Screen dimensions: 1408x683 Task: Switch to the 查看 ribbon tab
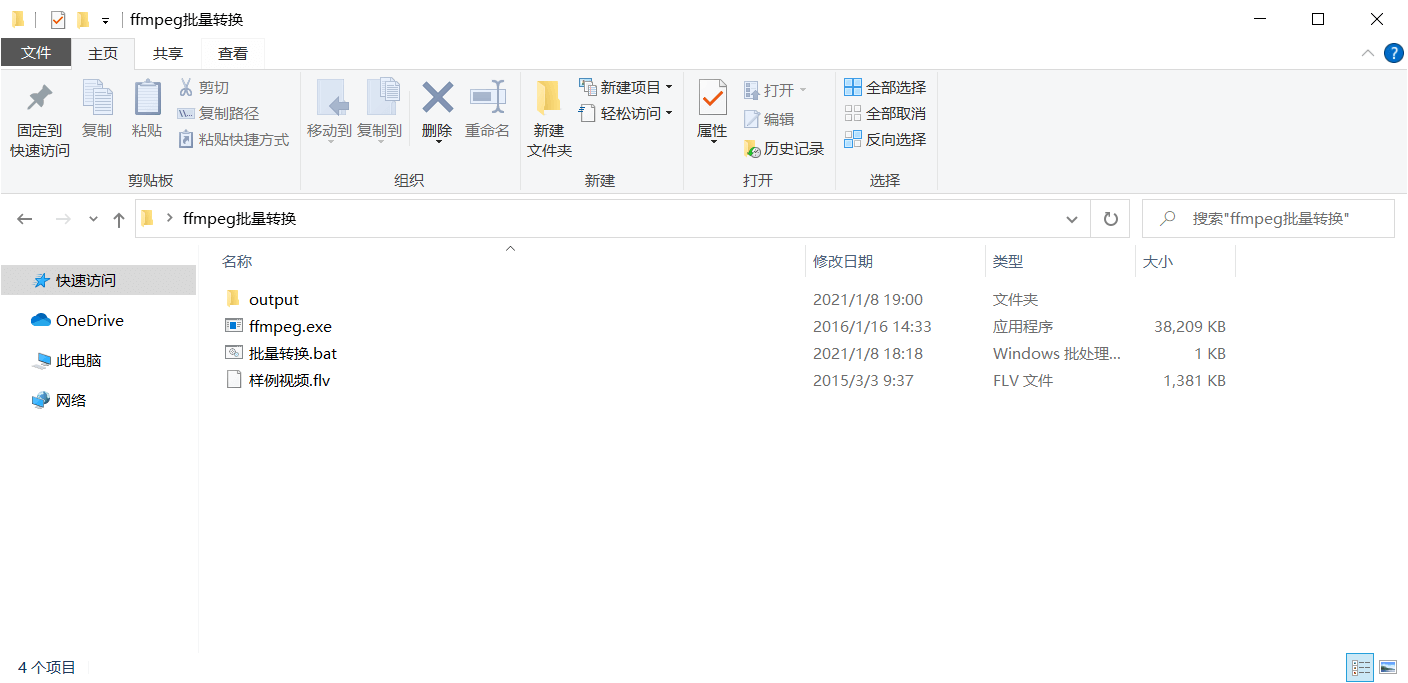tap(233, 54)
